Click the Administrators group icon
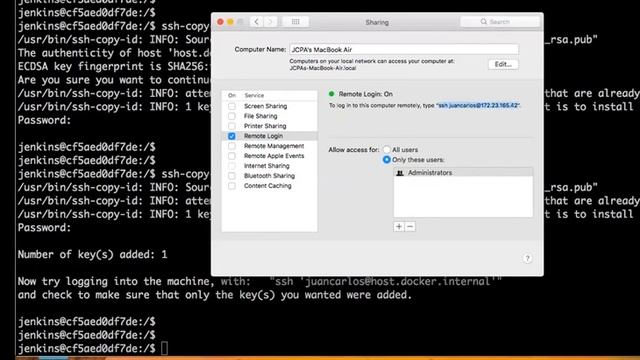Screen dimensions: 640x360 (x=400, y=173)
